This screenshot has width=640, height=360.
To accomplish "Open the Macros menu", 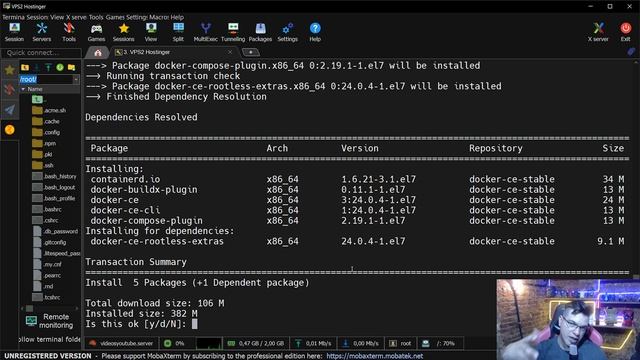I will pyautogui.click(x=159, y=17).
